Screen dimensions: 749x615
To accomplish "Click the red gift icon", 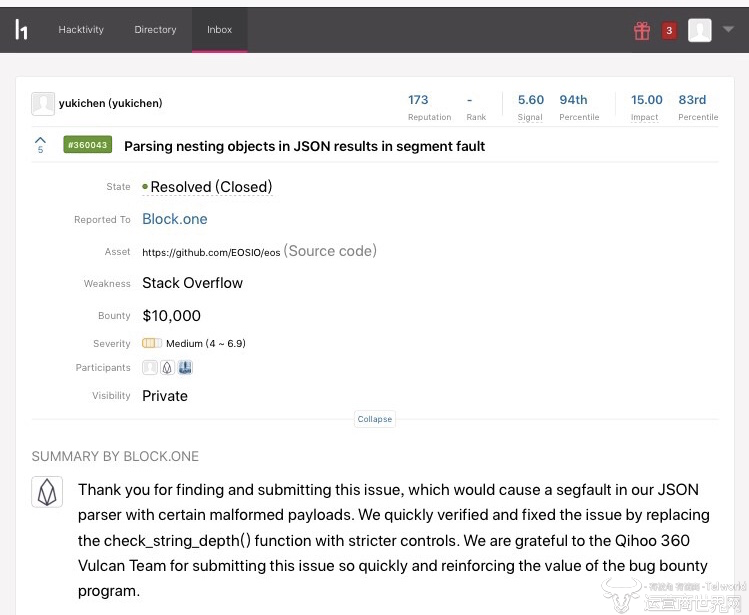I will click(x=642, y=31).
